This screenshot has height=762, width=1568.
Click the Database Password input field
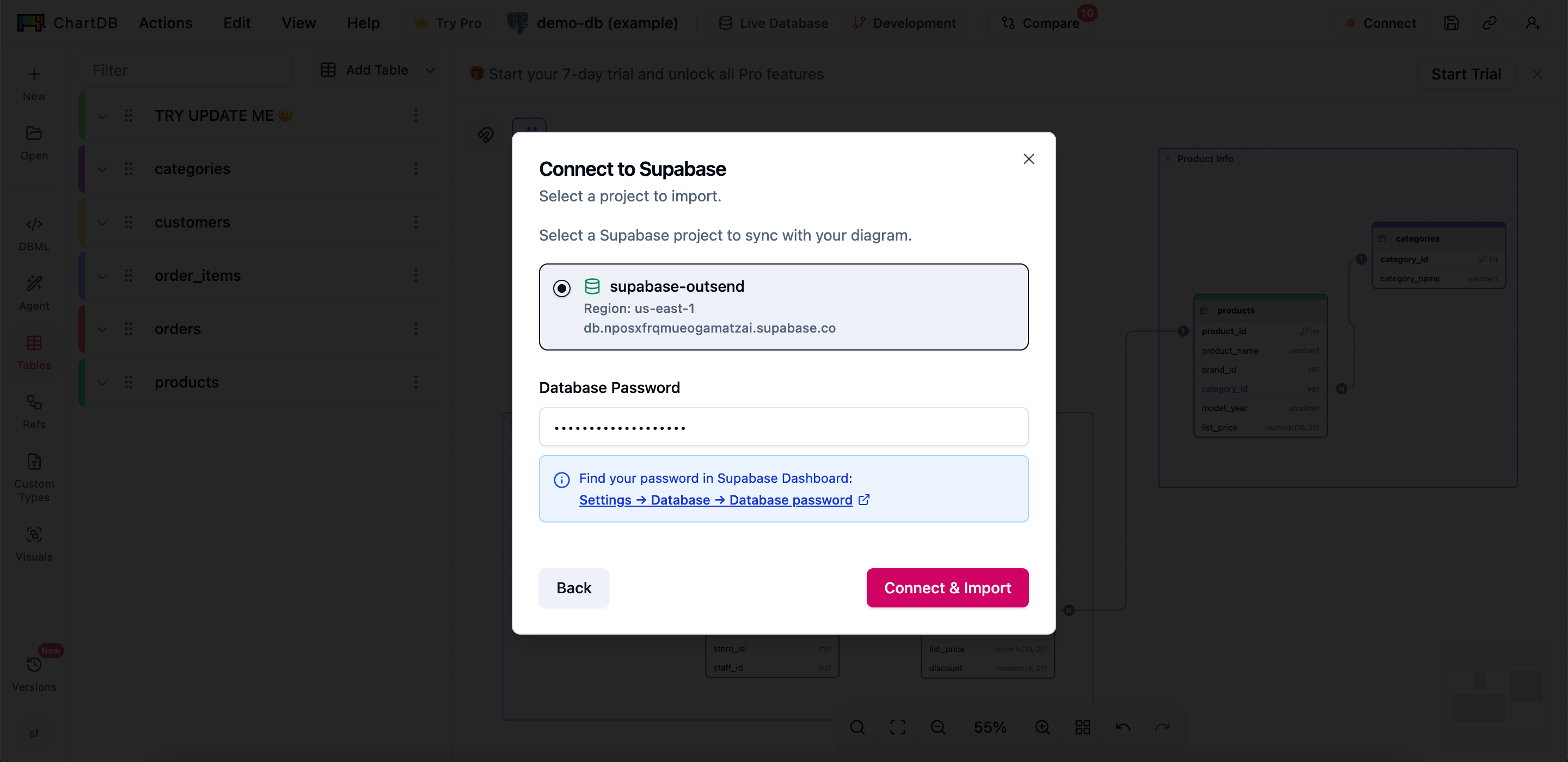(783, 427)
